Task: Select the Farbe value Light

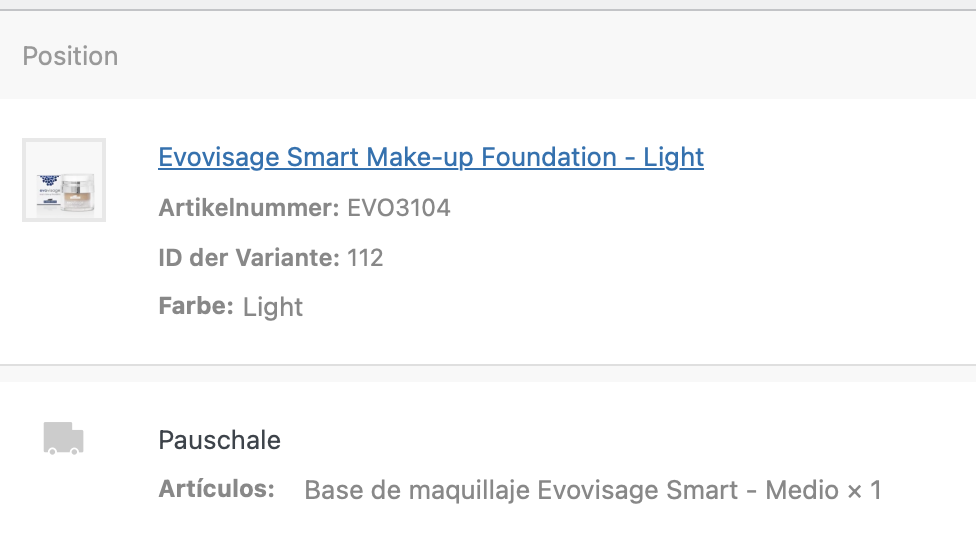Action: coord(273,307)
